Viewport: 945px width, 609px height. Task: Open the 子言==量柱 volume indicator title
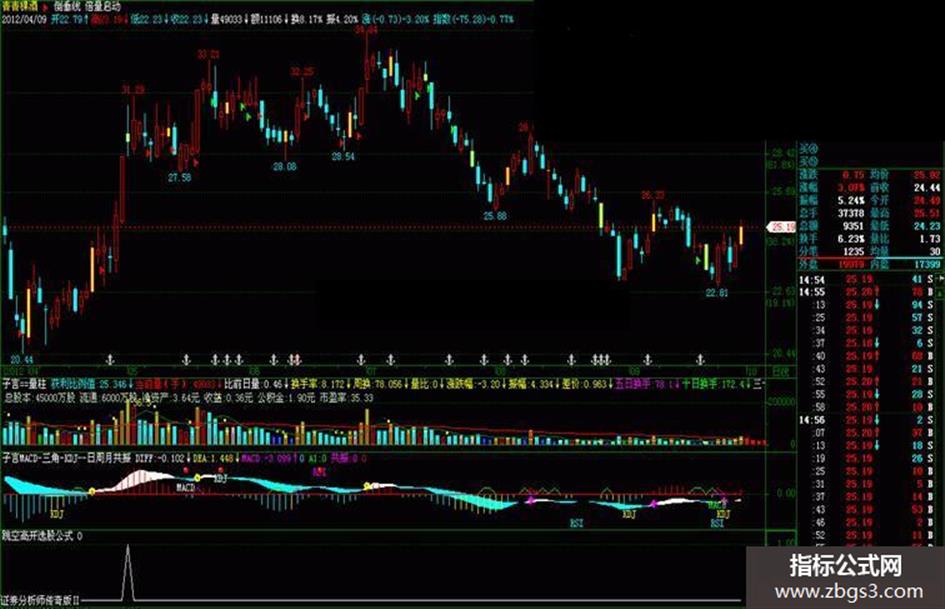pos(24,384)
